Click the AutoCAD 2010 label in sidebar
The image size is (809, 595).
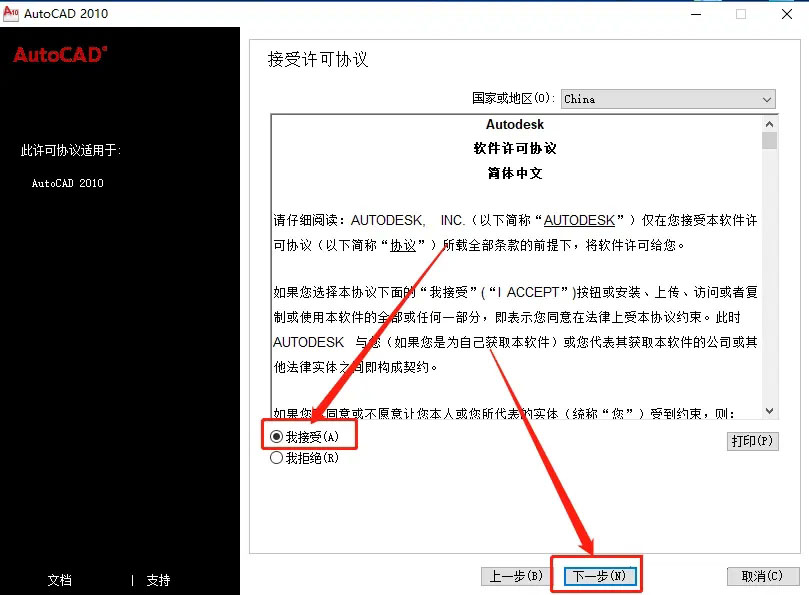(67, 183)
